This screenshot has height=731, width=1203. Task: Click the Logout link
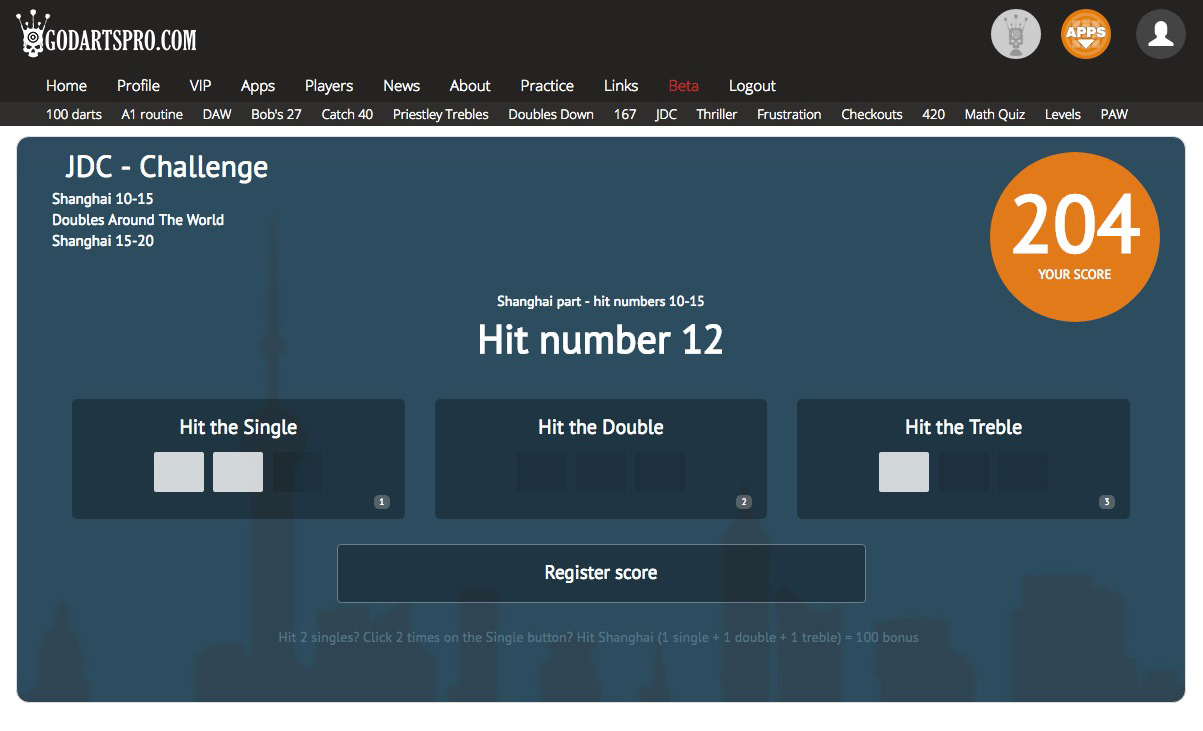pyautogui.click(x=752, y=86)
